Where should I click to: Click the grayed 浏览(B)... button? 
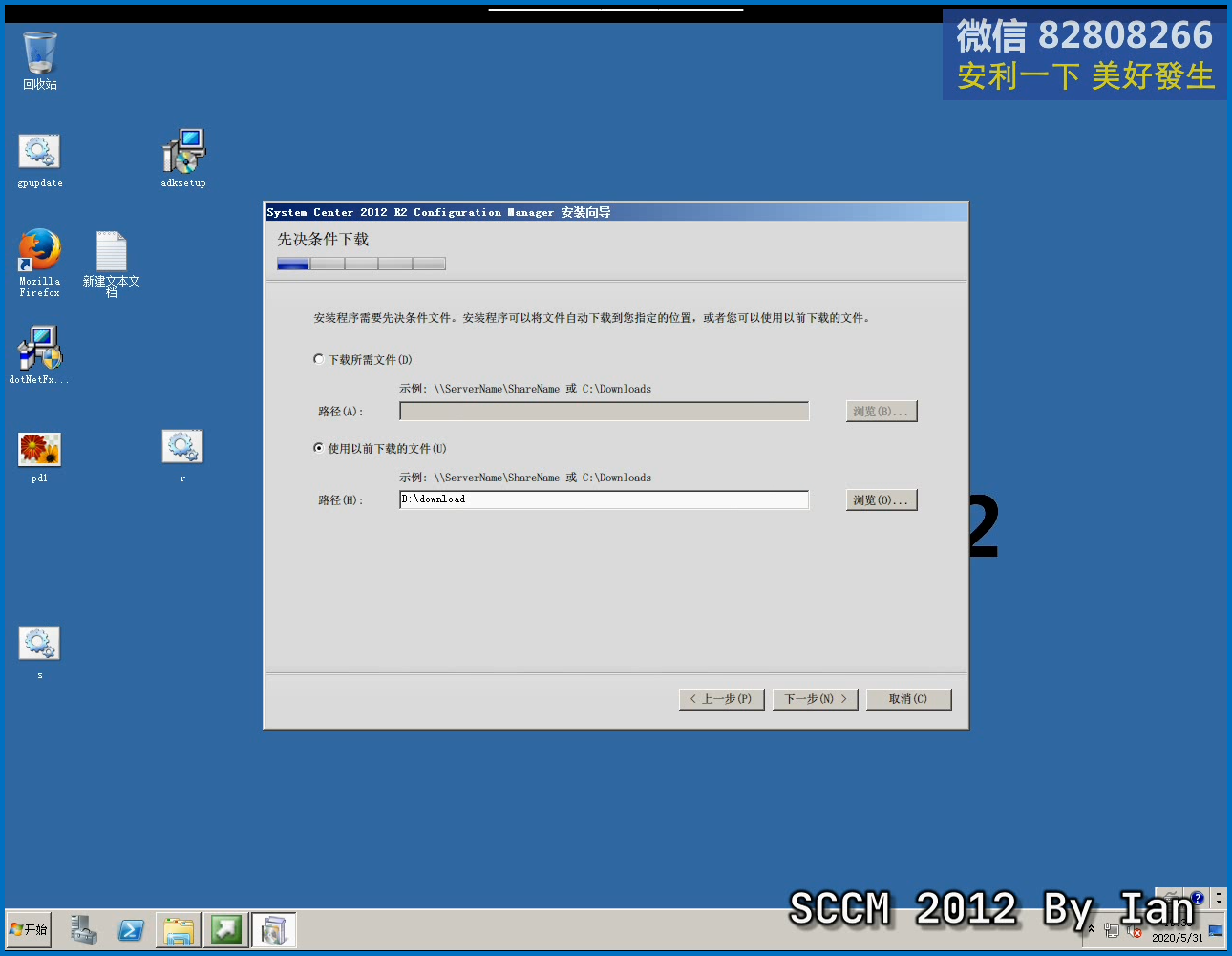click(882, 411)
